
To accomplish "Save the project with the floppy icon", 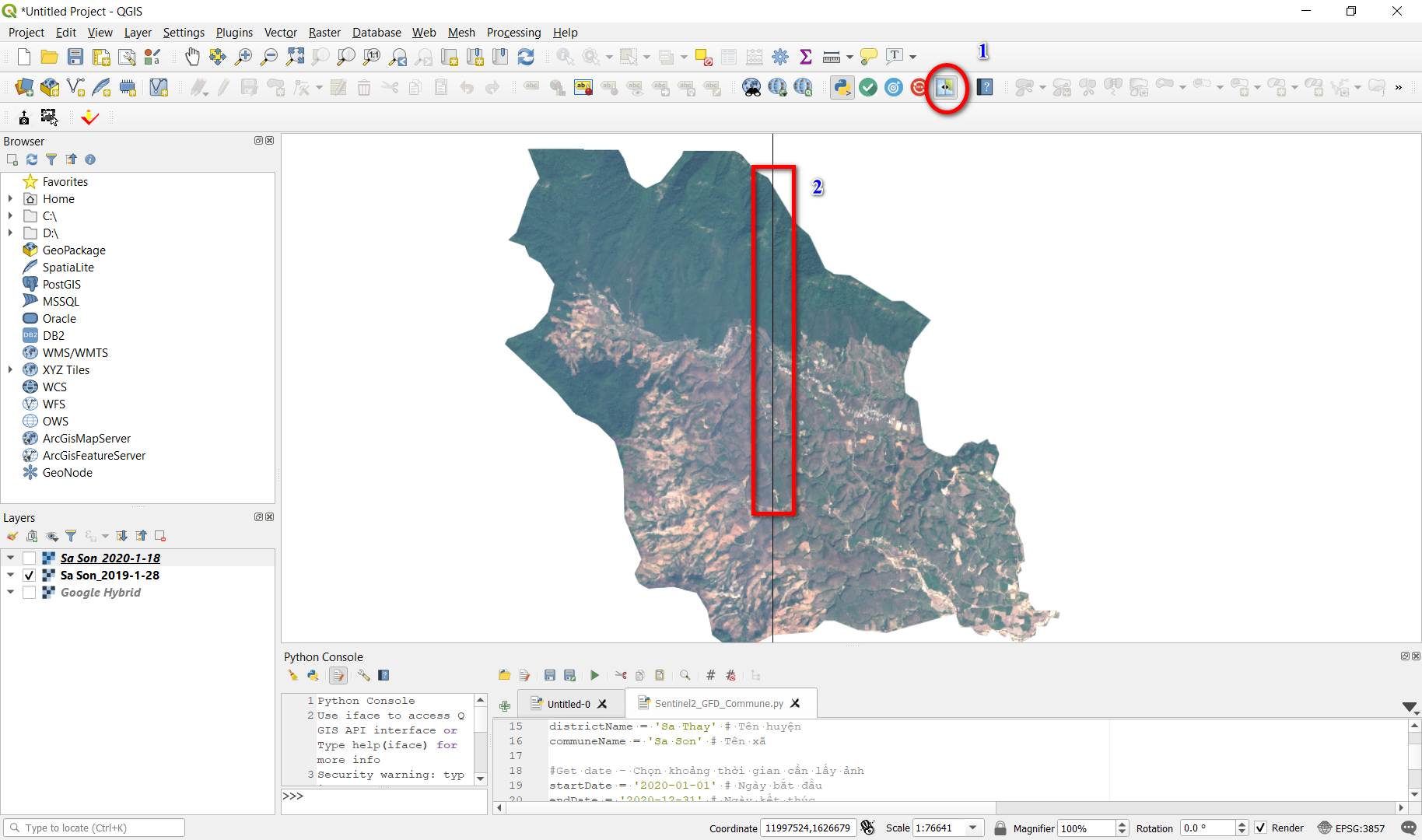I will pos(75,57).
